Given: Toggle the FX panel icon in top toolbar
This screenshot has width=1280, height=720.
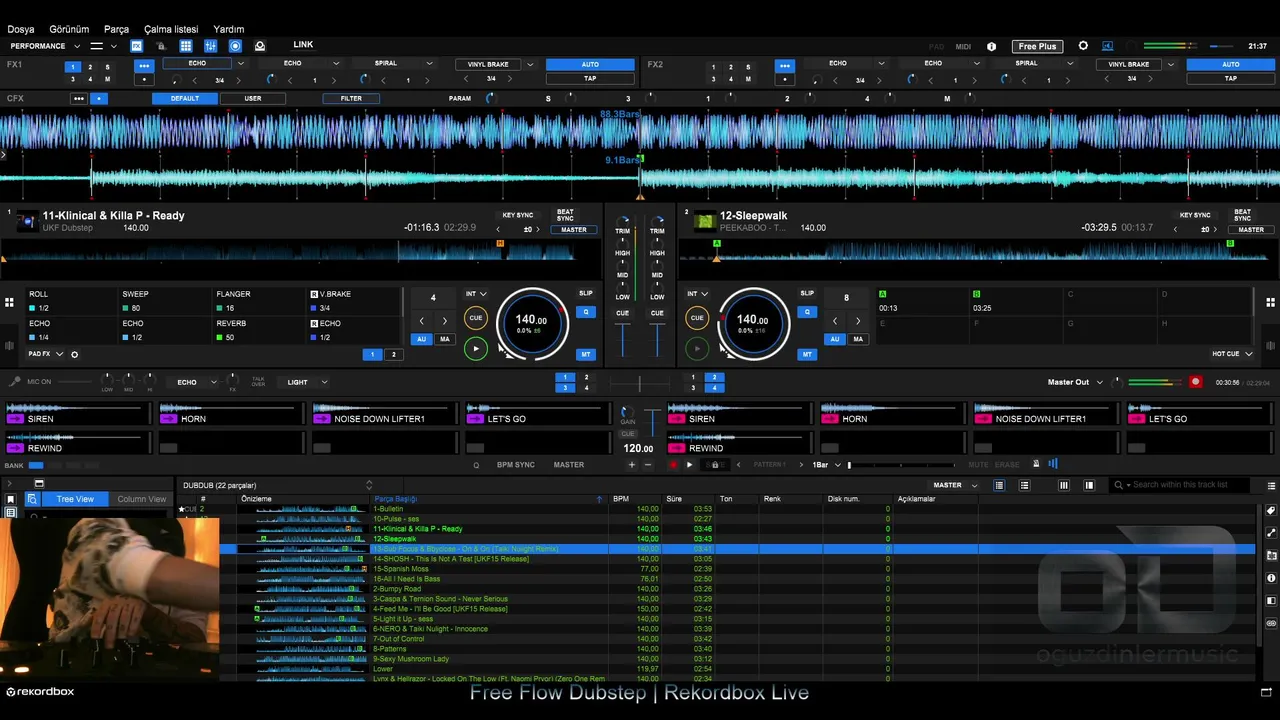Looking at the screenshot, I should (137, 46).
